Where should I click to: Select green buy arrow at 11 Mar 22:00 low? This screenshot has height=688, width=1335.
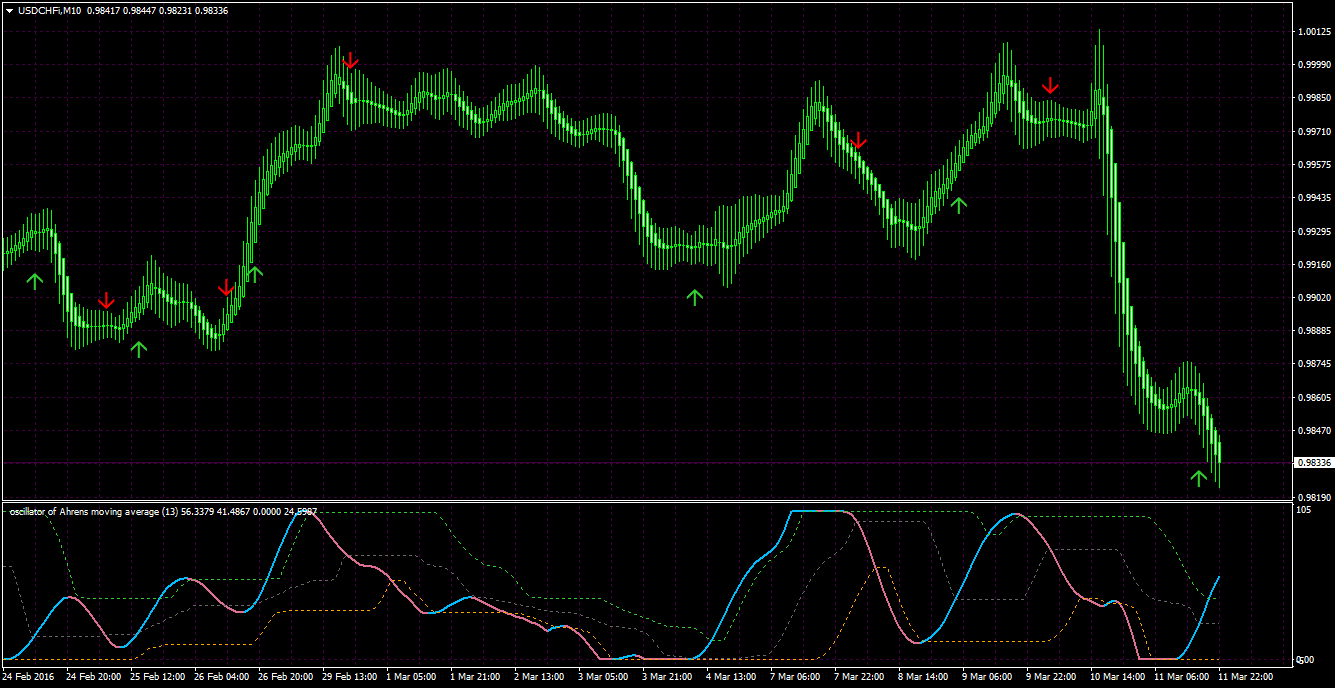click(x=1199, y=477)
